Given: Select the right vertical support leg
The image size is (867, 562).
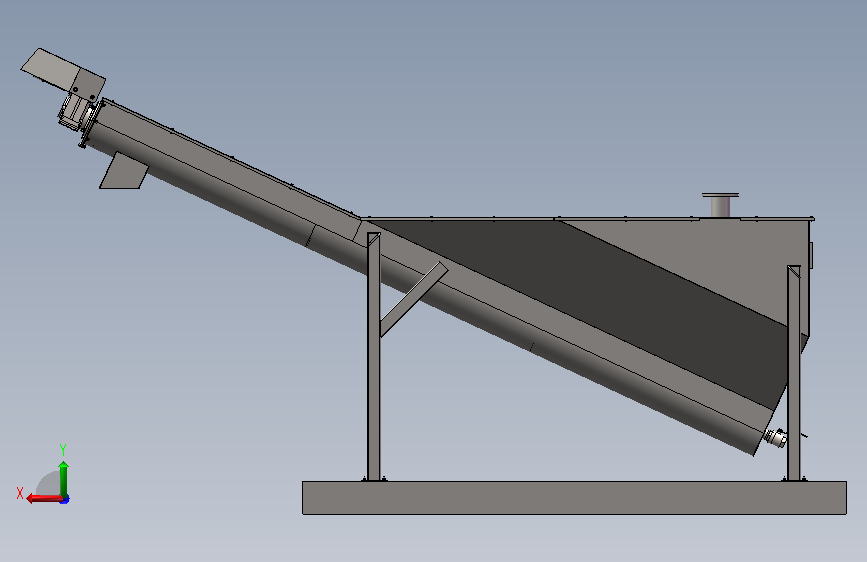Looking at the screenshot, I should point(793,373).
